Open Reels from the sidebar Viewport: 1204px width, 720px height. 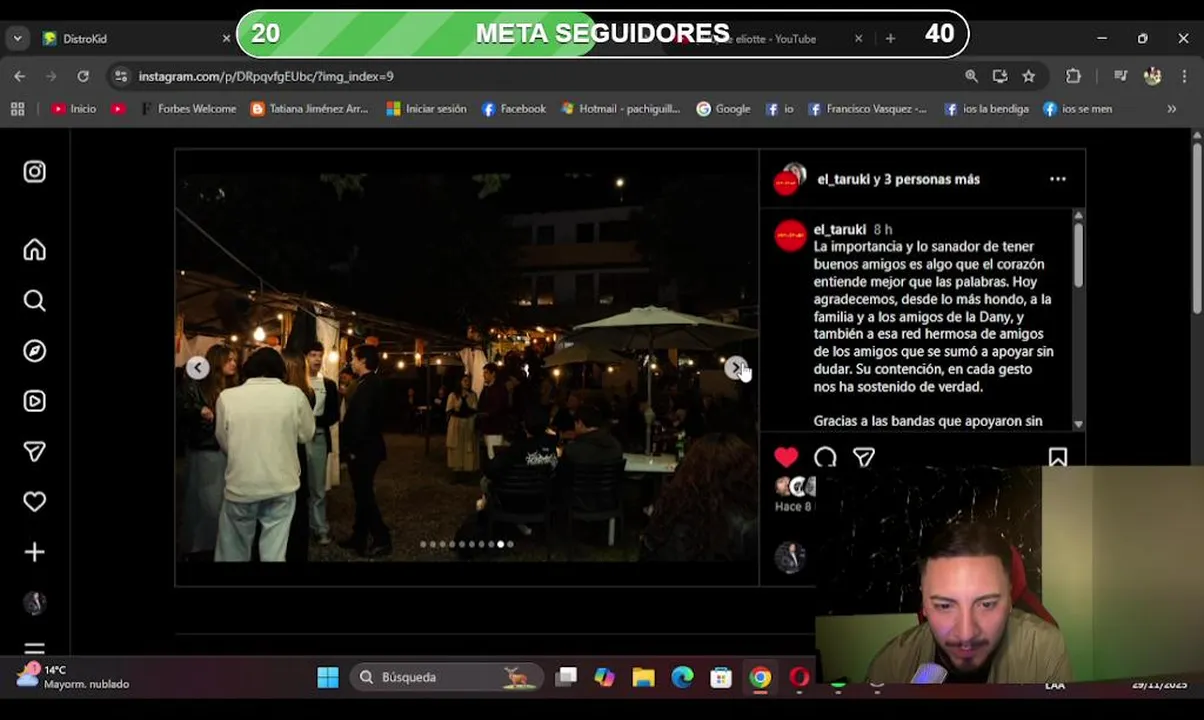[x=35, y=401]
